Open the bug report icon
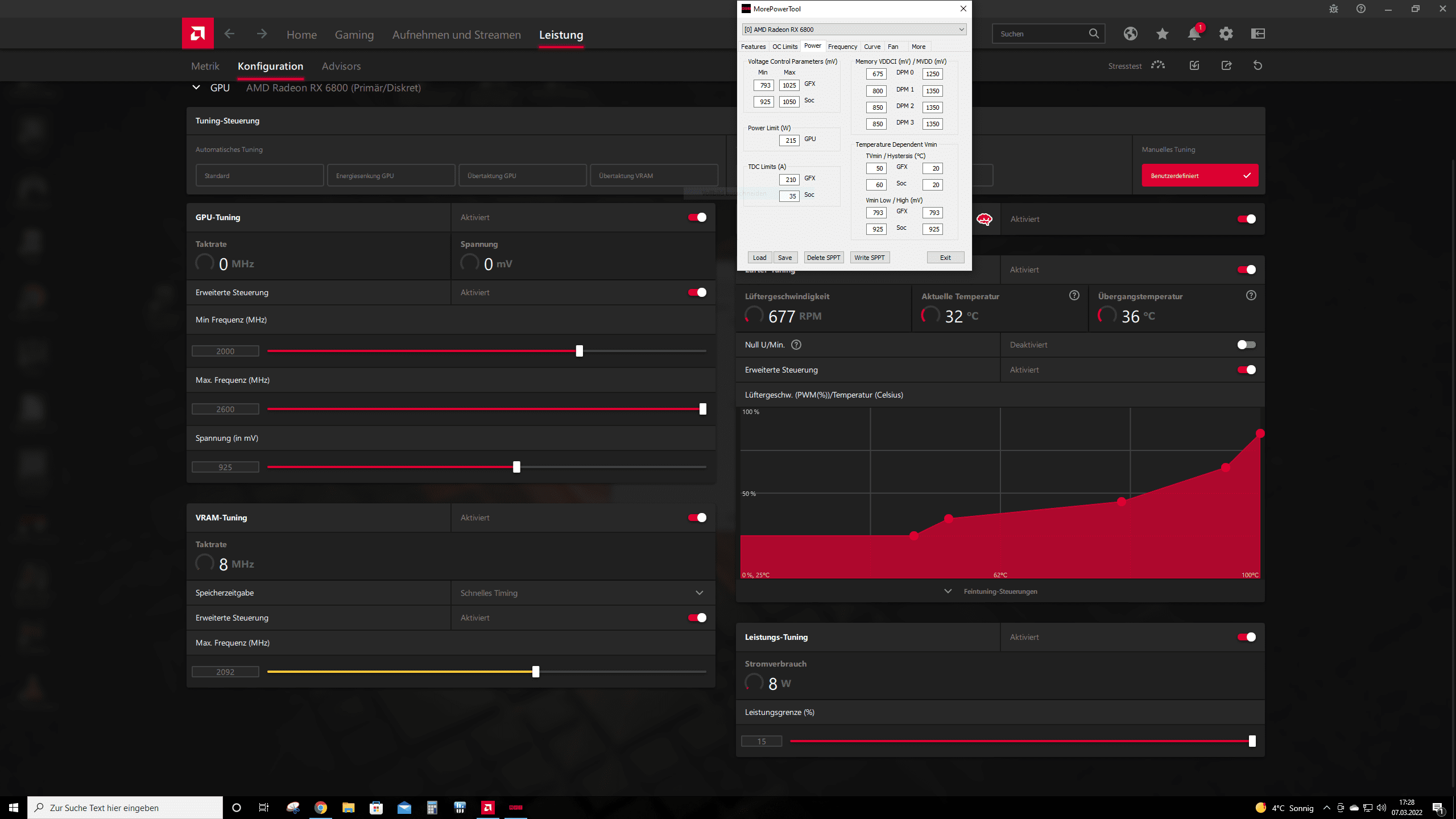Screen dimensions: 1456x819 (1334, 9)
